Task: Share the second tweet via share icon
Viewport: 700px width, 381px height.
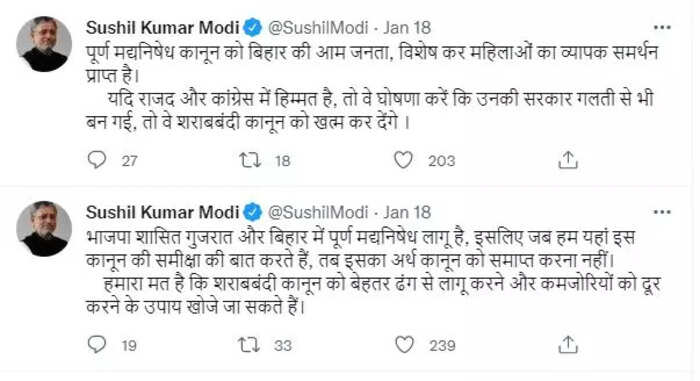Action: coord(568,345)
